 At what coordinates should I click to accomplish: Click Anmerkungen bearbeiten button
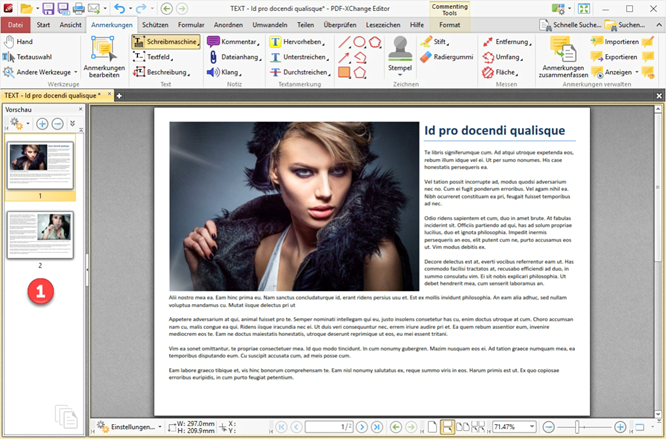104,57
